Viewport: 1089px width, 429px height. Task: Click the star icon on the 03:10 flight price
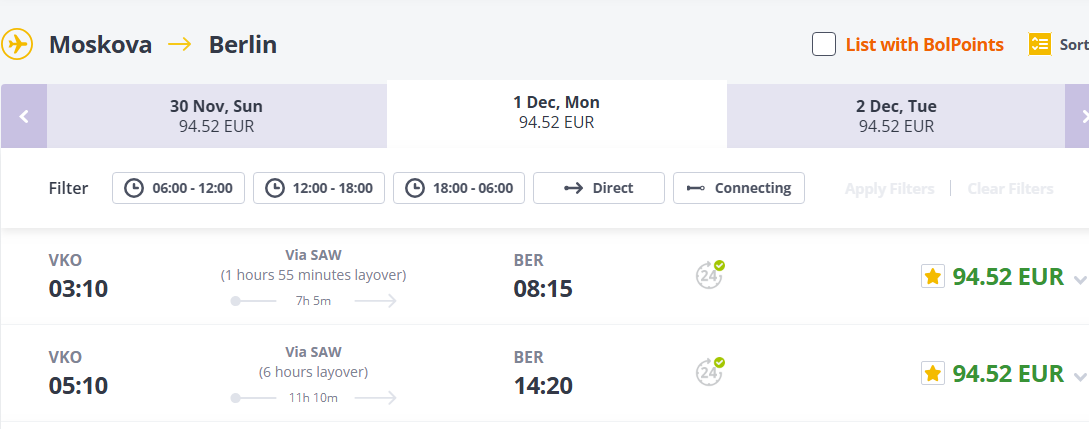932,277
